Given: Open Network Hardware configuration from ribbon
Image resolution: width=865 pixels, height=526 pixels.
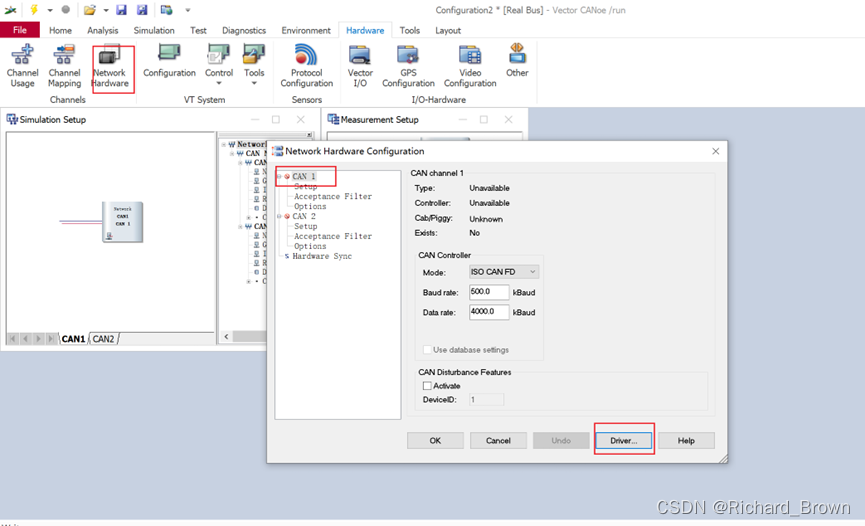Looking at the screenshot, I should [110, 66].
